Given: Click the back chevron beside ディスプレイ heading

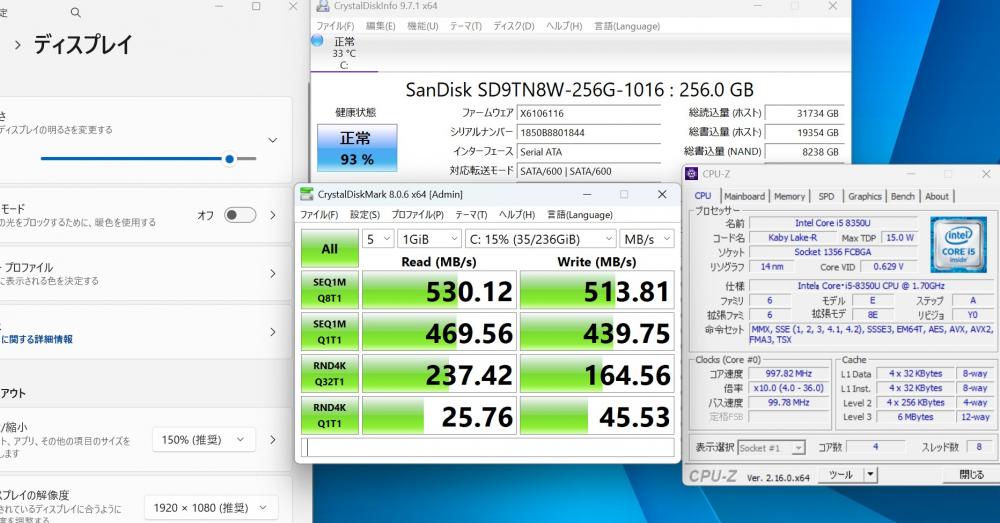Looking at the screenshot, I should (17, 45).
